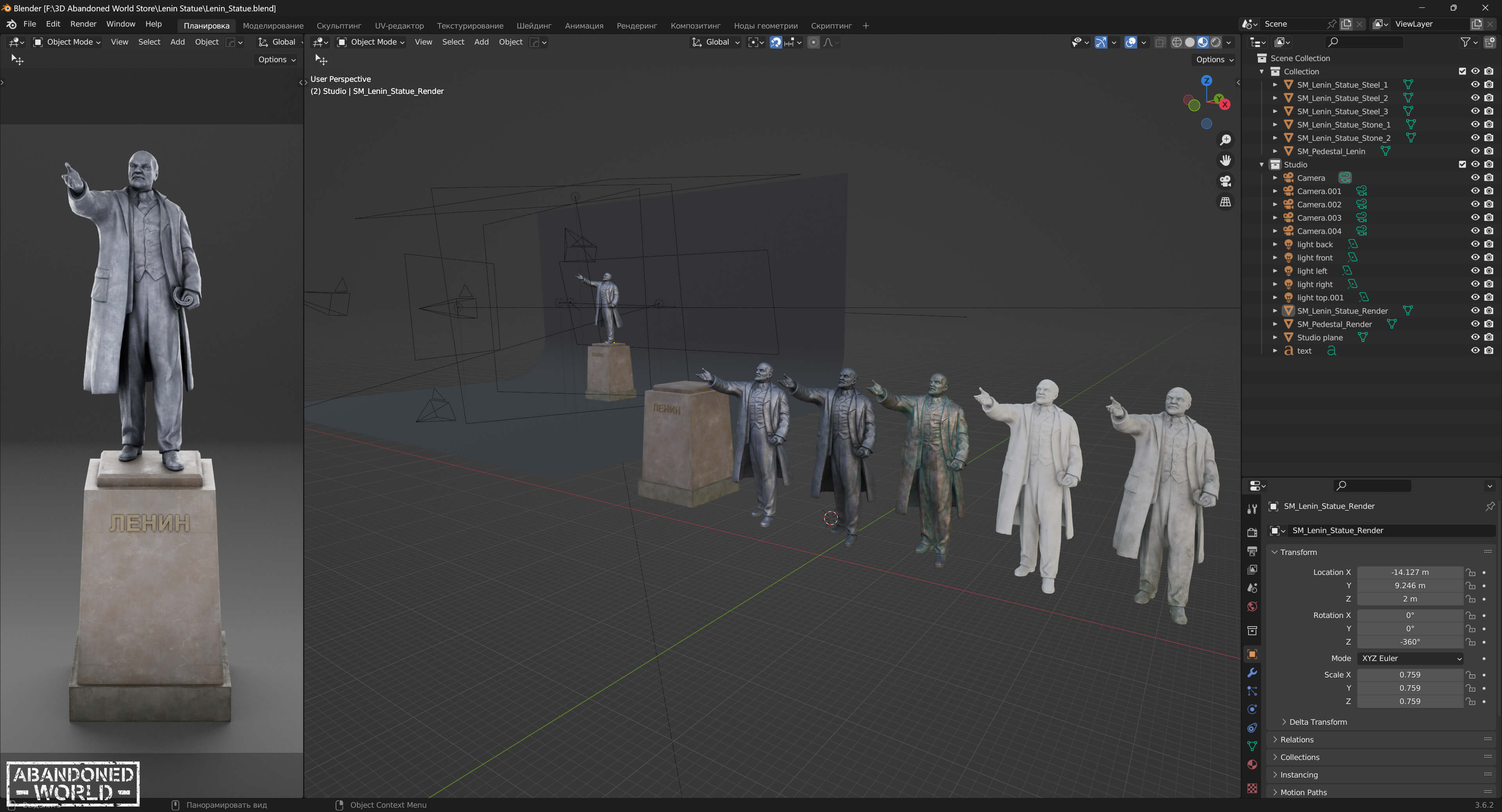This screenshot has height=812, width=1502.
Task: Disable render for Camera.002
Action: [x=1489, y=205]
